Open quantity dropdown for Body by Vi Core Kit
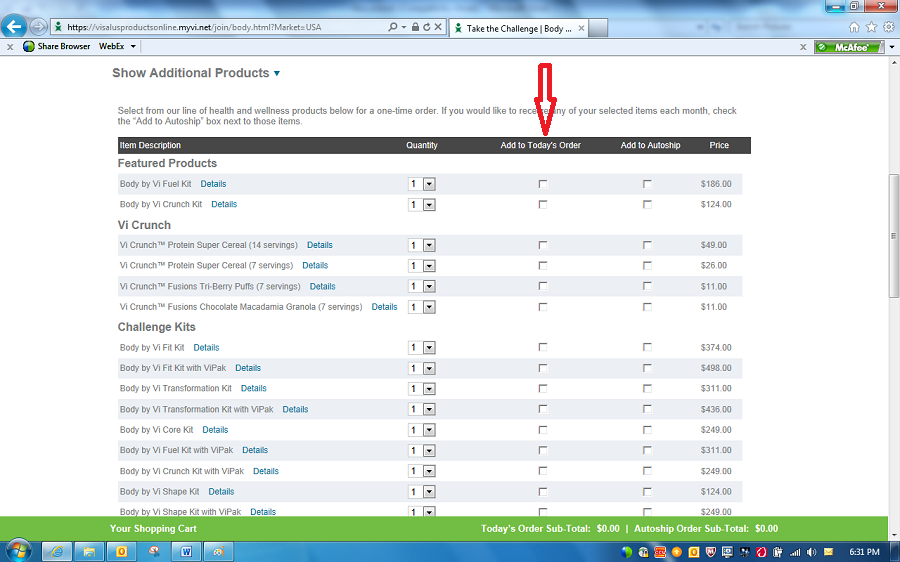 click(x=429, y=430)
